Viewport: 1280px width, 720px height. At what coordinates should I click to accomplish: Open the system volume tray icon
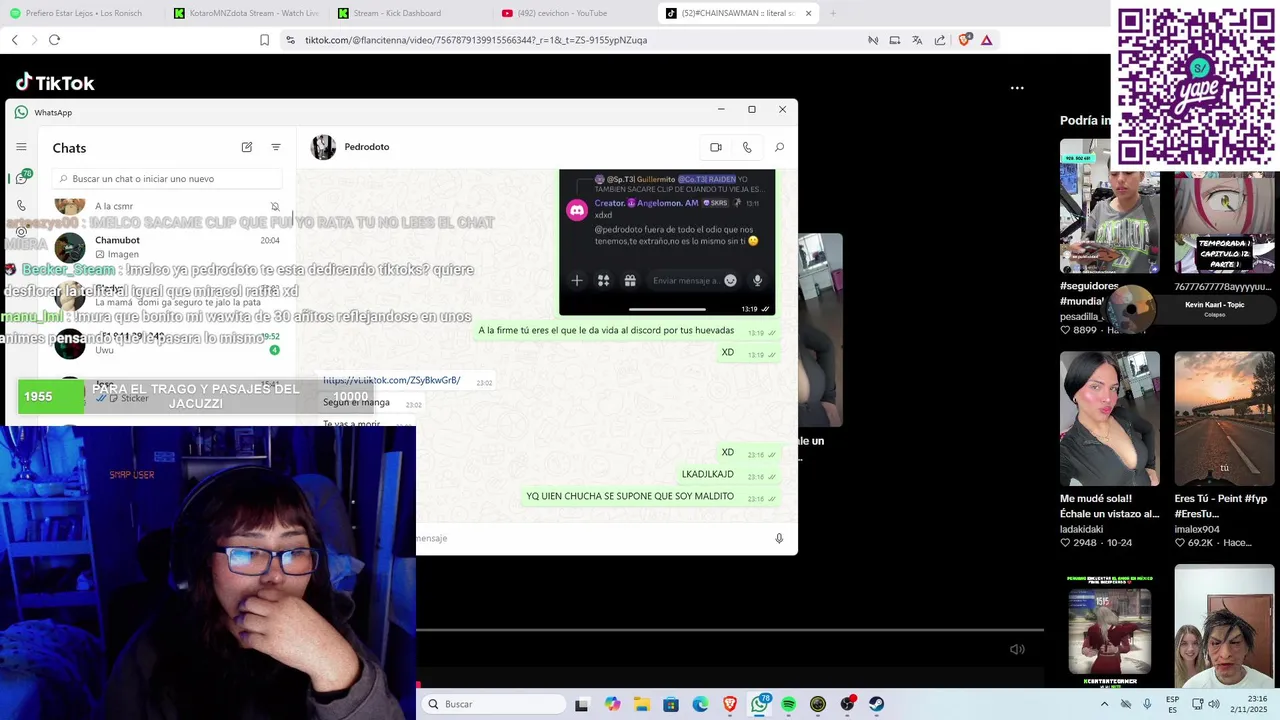click(x=1214, y=704)
